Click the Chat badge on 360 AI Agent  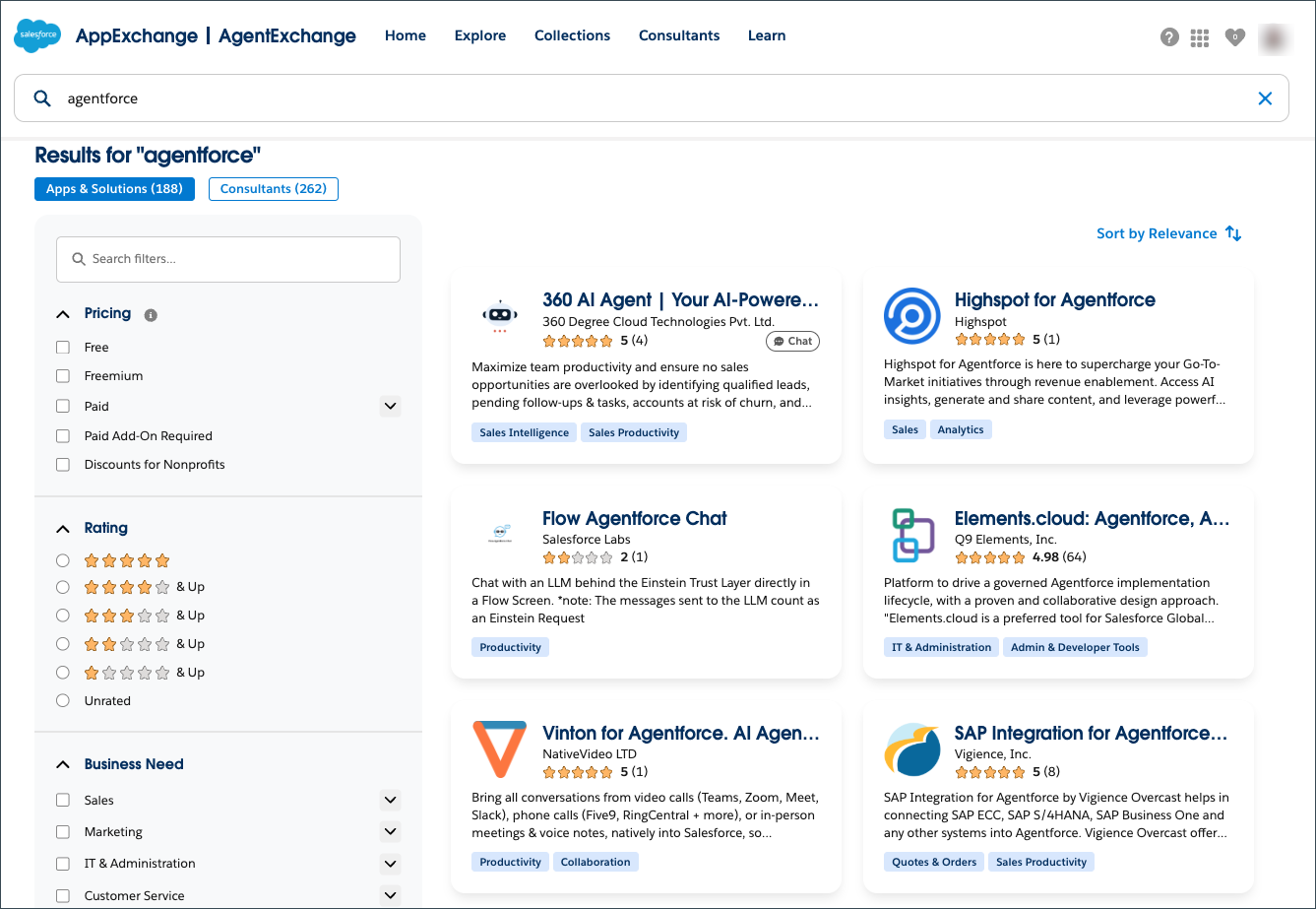click(792, 341)
